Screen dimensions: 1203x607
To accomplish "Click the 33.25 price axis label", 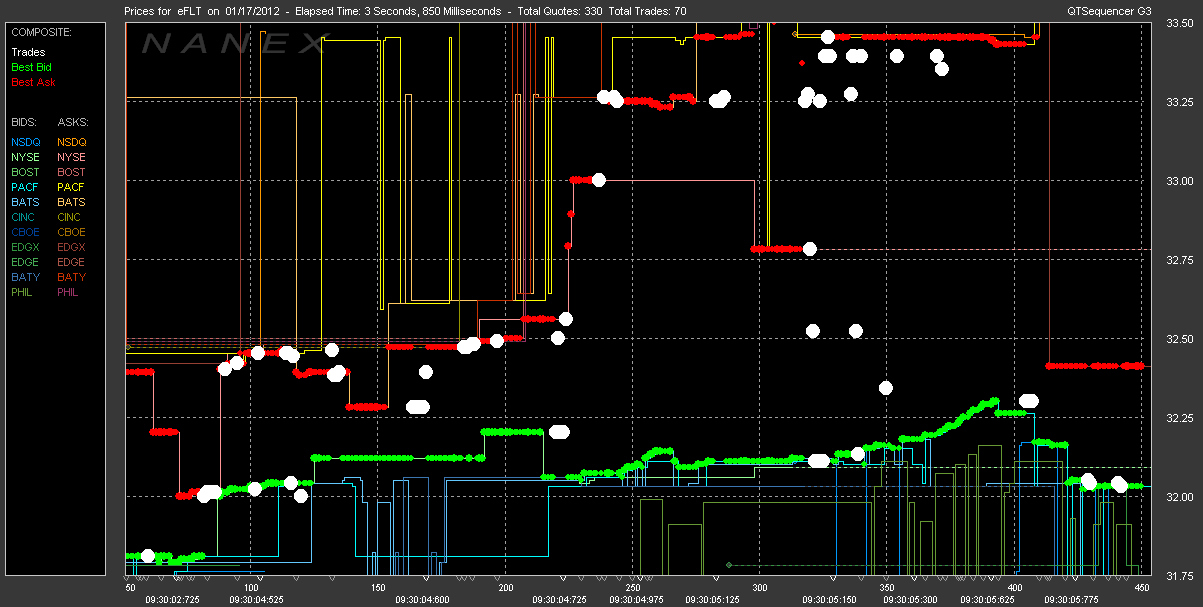I will coord(1179,103).
